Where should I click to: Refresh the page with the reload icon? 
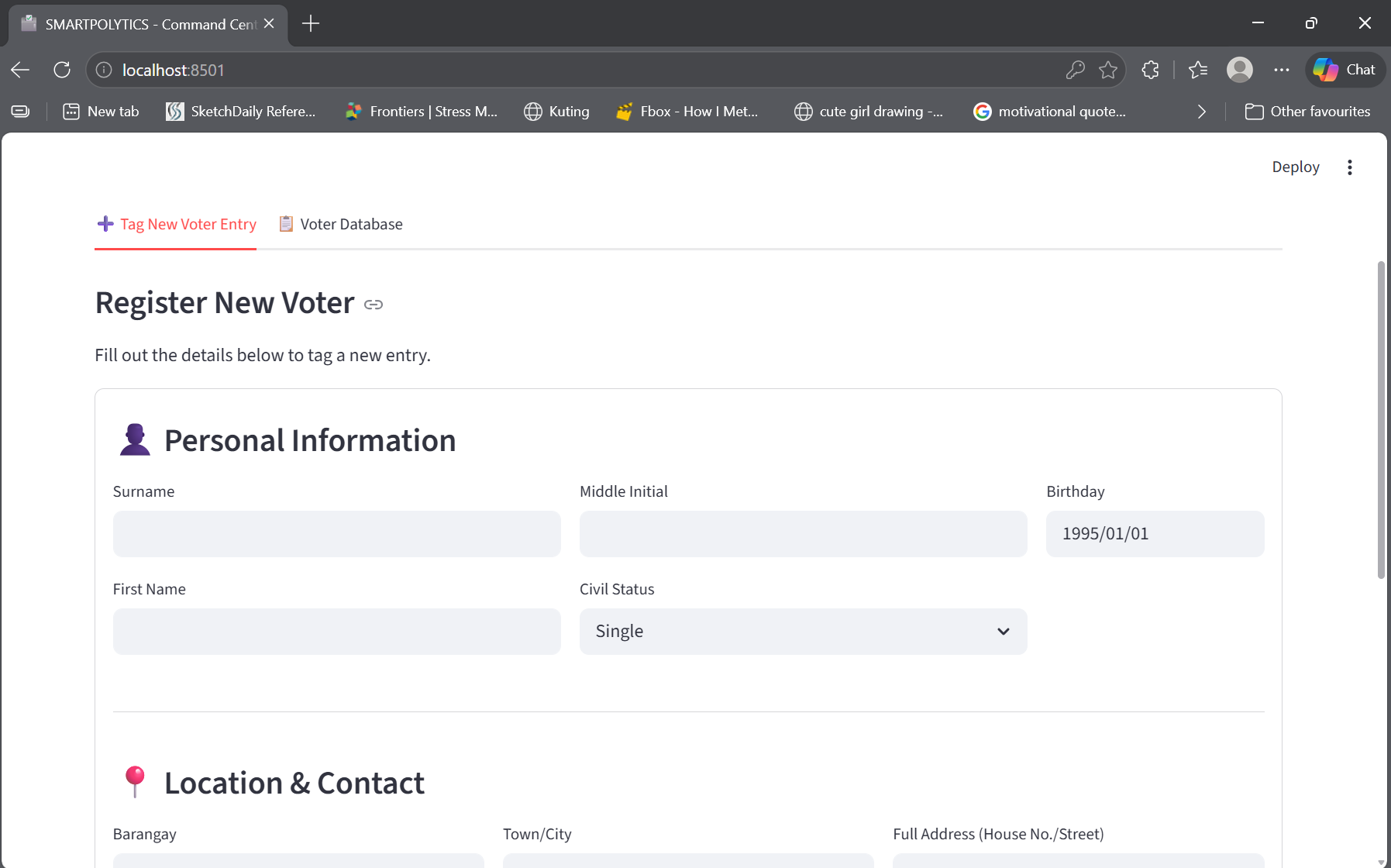pos(62,70)
